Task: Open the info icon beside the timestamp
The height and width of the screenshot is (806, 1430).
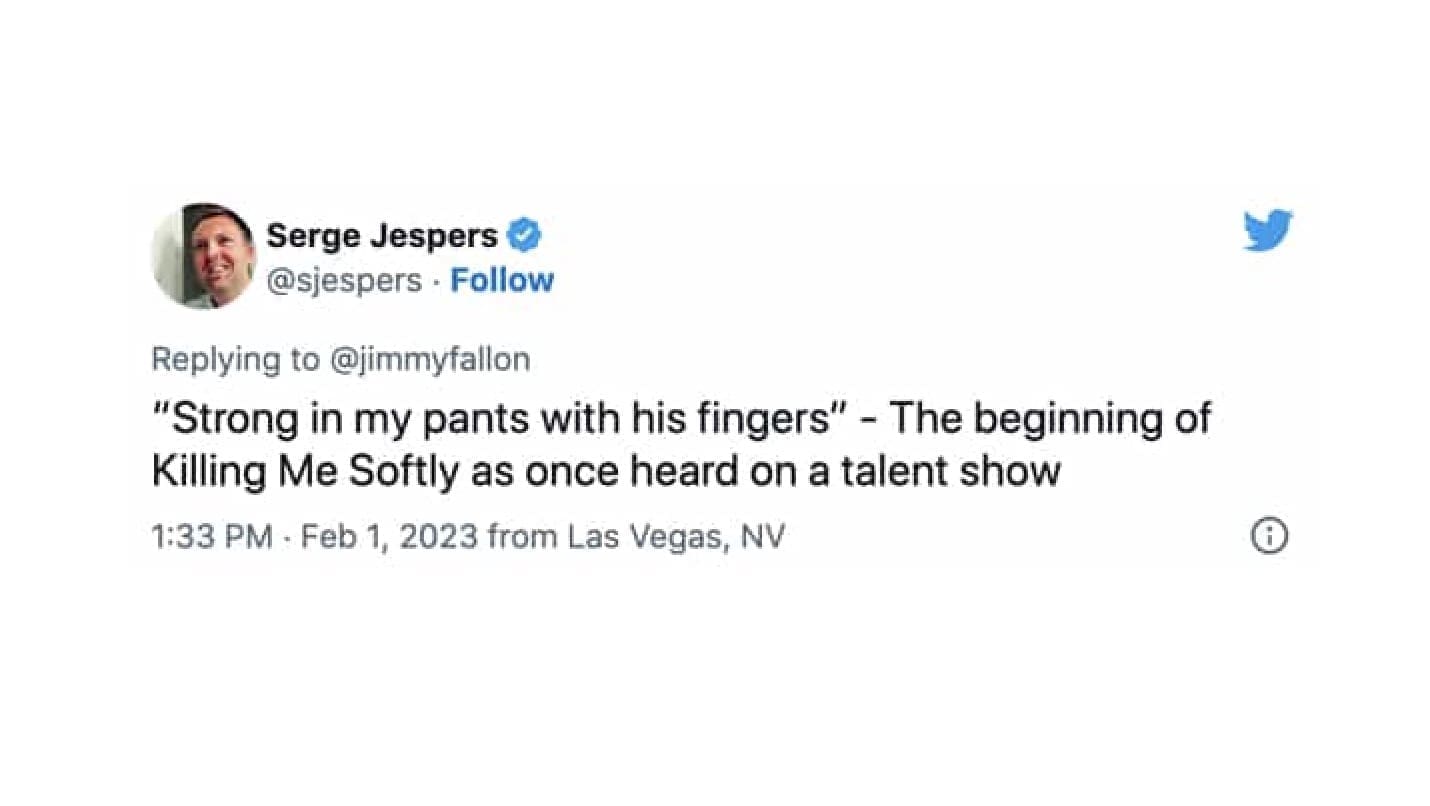Action: point(1269,536)
